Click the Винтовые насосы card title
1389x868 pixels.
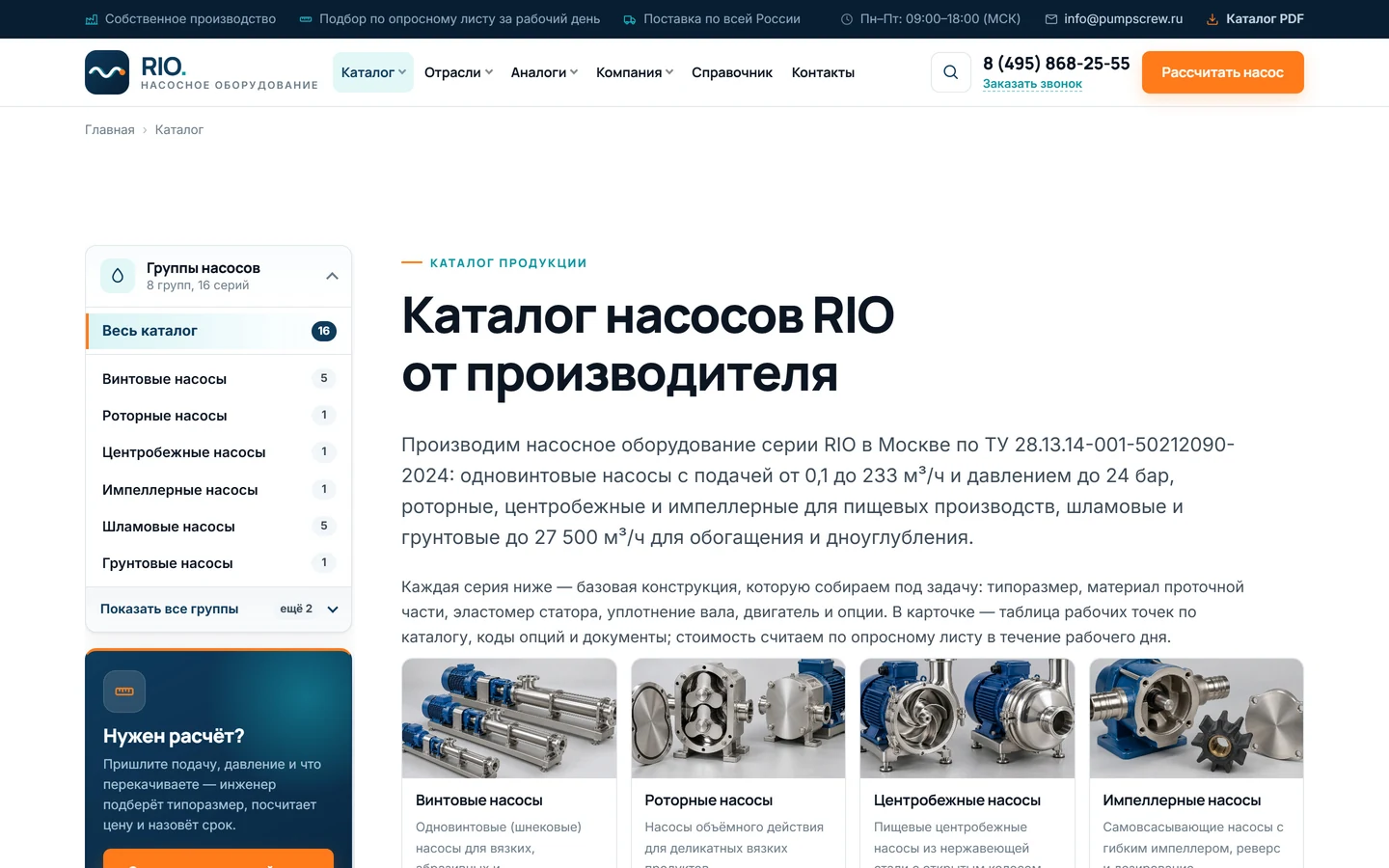click(x=479, y=800)
